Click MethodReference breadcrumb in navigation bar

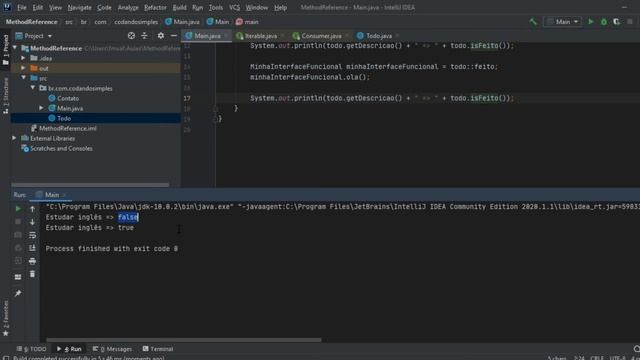[31, 22]
